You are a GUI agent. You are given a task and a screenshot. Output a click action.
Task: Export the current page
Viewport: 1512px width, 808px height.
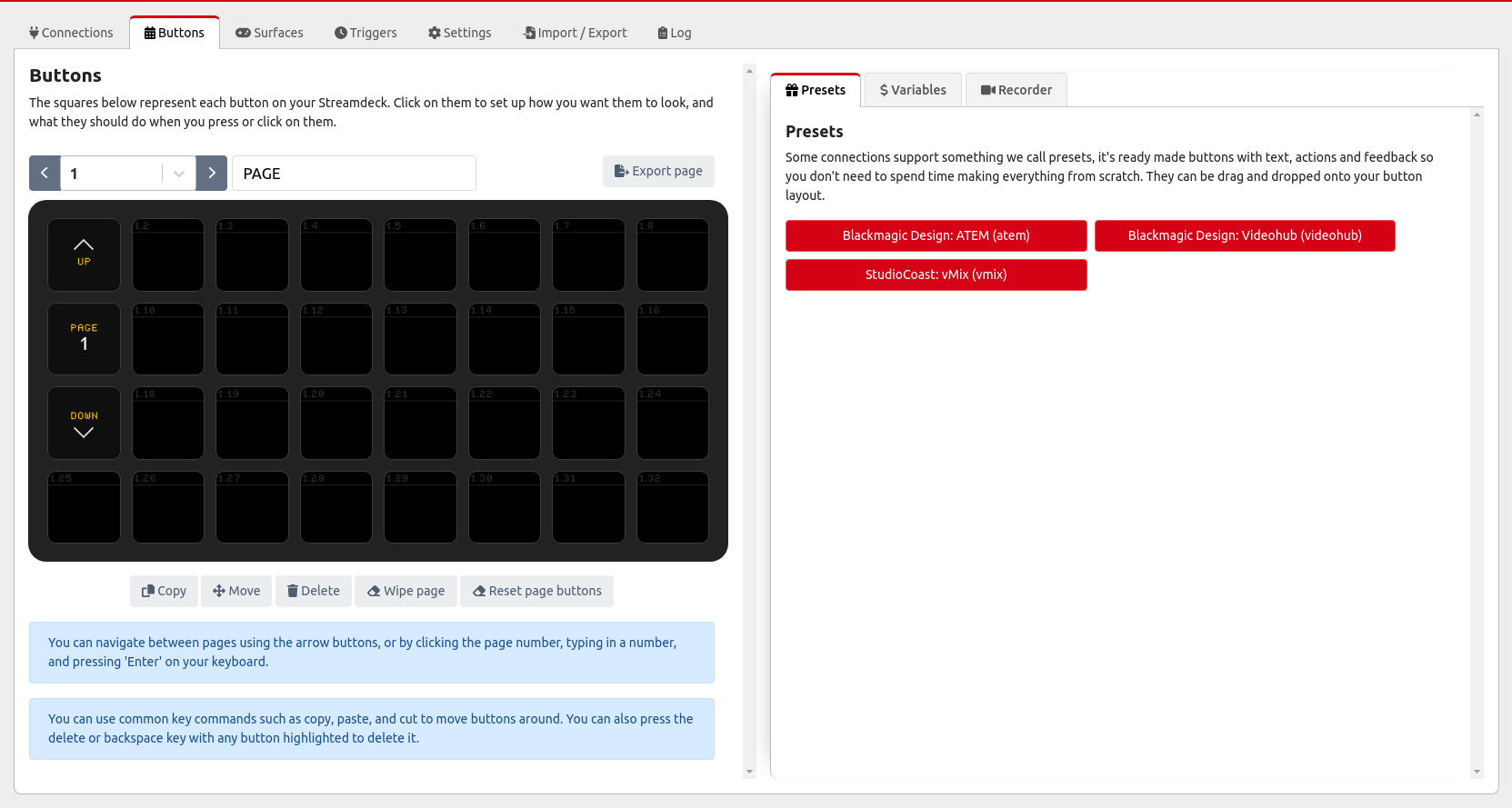[x=658, y=171]
